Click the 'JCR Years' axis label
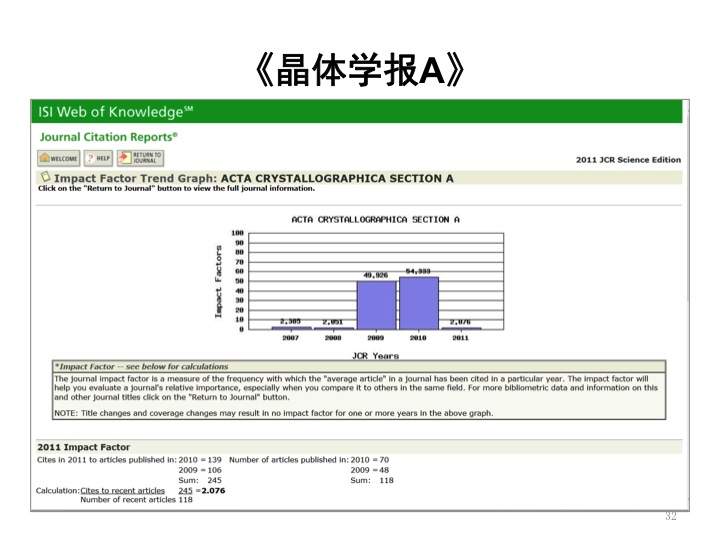 tap(376, 356)
